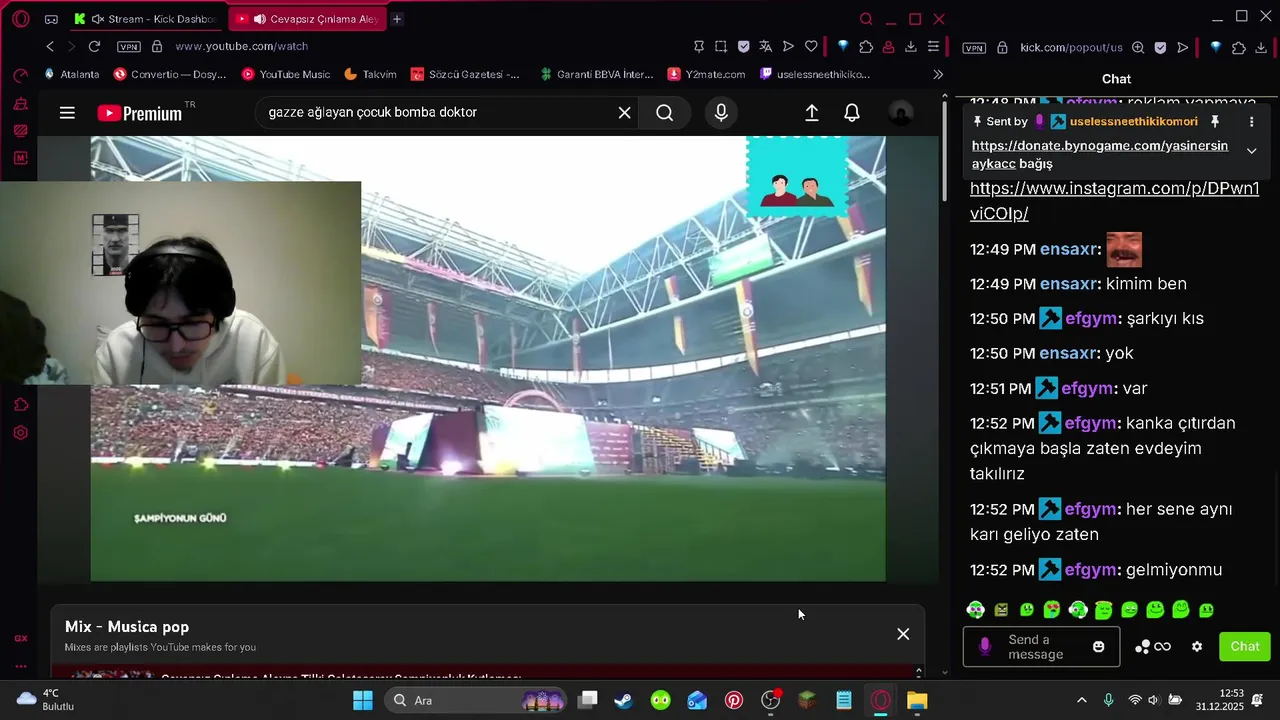The height and width of the screenshot is (720, 1280).
Task: Click the two-person channel watermark in video
Action: point(797,178)
